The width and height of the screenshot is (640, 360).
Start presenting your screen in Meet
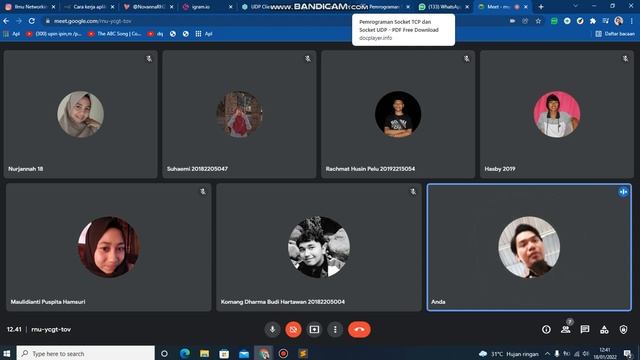click(x=314, y=329)
